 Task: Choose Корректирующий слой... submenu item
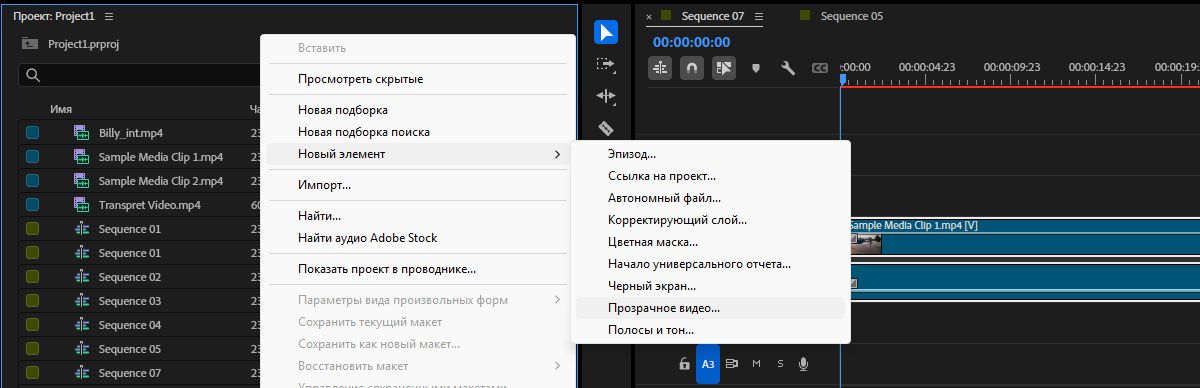point(677,220)
